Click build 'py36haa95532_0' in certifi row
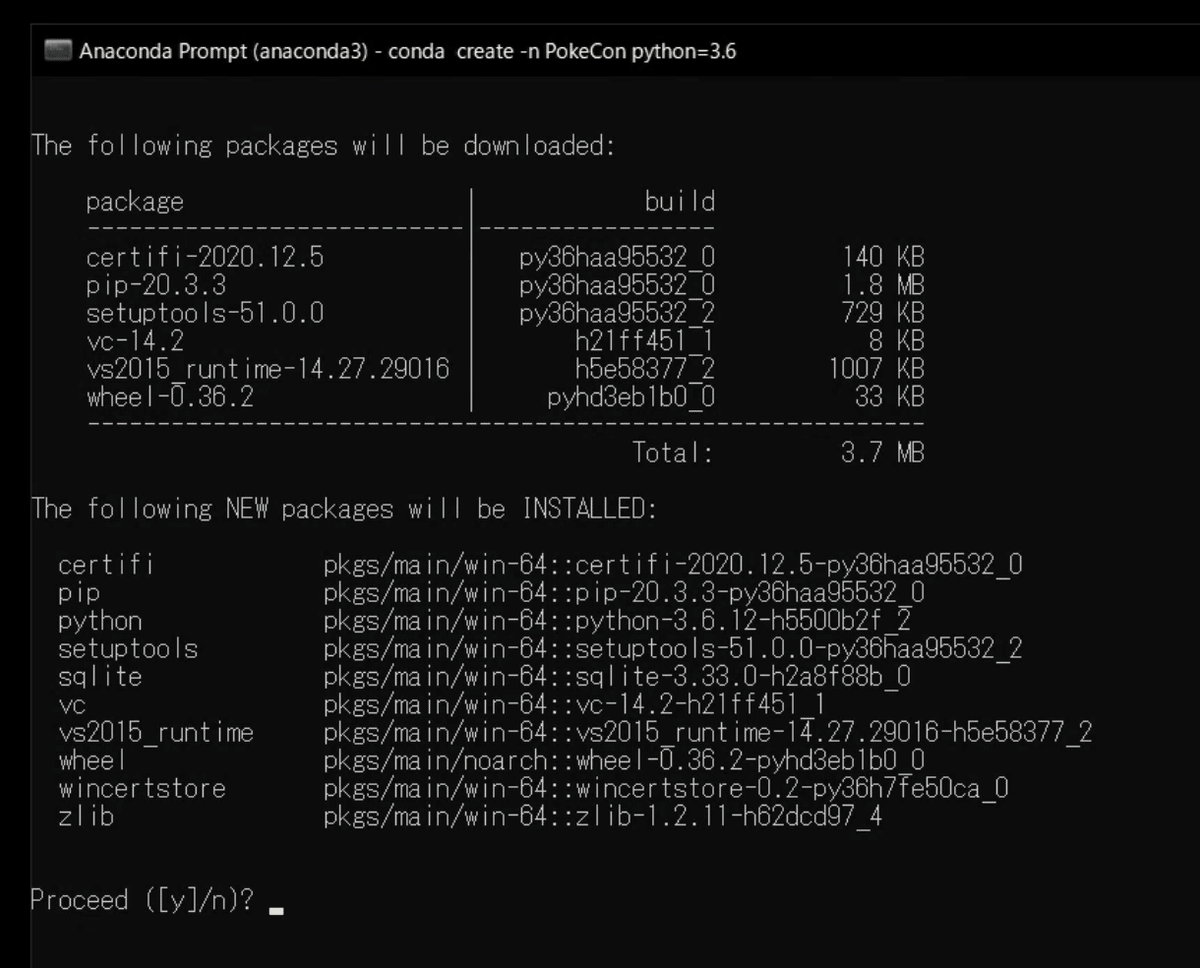 (x=617, y=258)
